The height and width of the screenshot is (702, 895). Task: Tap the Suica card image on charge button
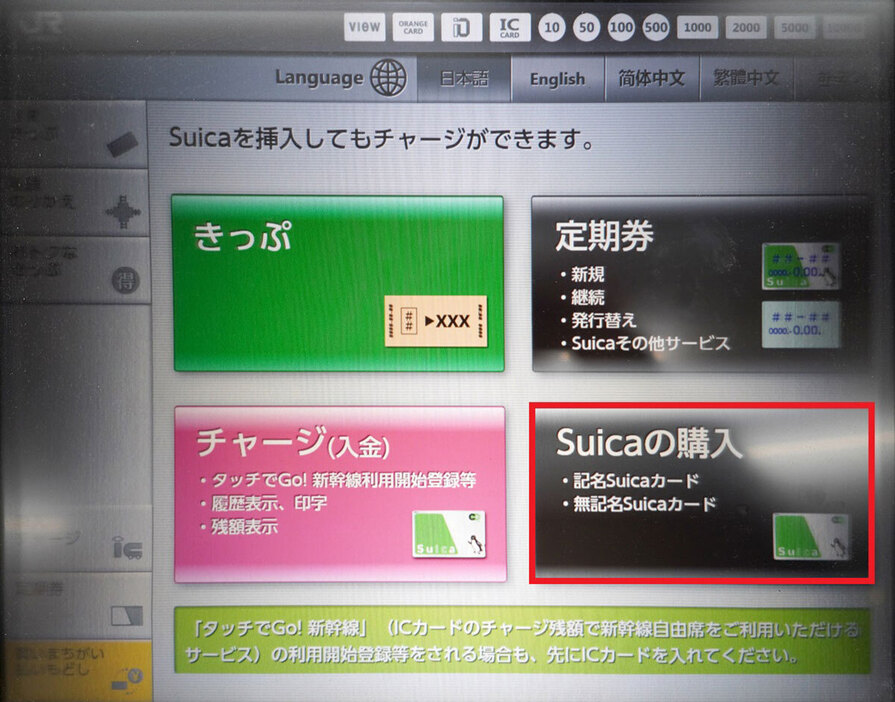(449, 534)
